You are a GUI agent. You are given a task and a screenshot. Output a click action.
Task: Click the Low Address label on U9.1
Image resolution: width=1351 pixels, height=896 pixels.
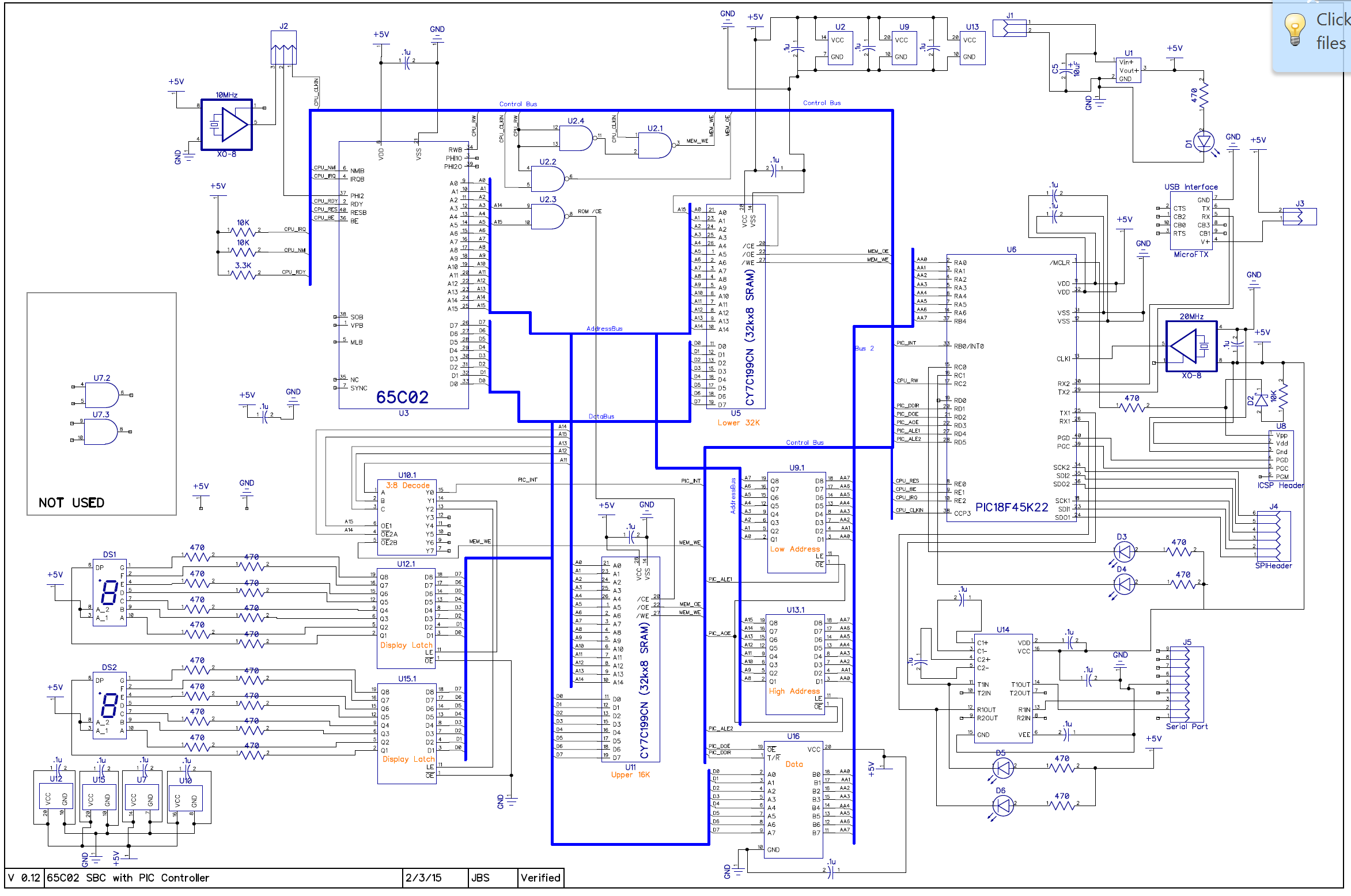coord(794,549)
